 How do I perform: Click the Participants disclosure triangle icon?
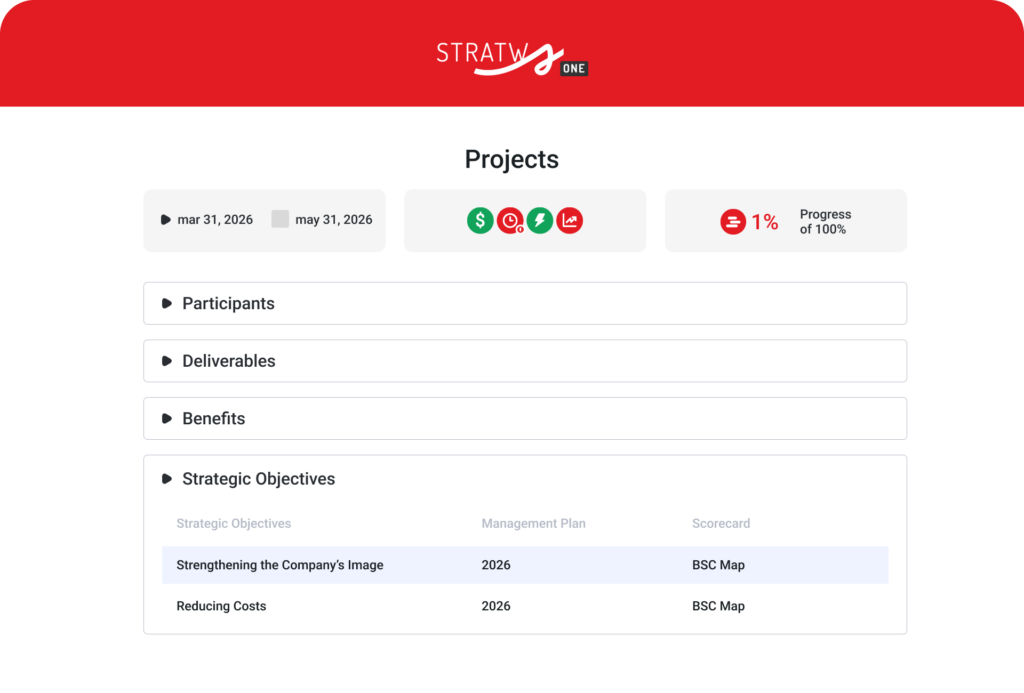point(167,303)
